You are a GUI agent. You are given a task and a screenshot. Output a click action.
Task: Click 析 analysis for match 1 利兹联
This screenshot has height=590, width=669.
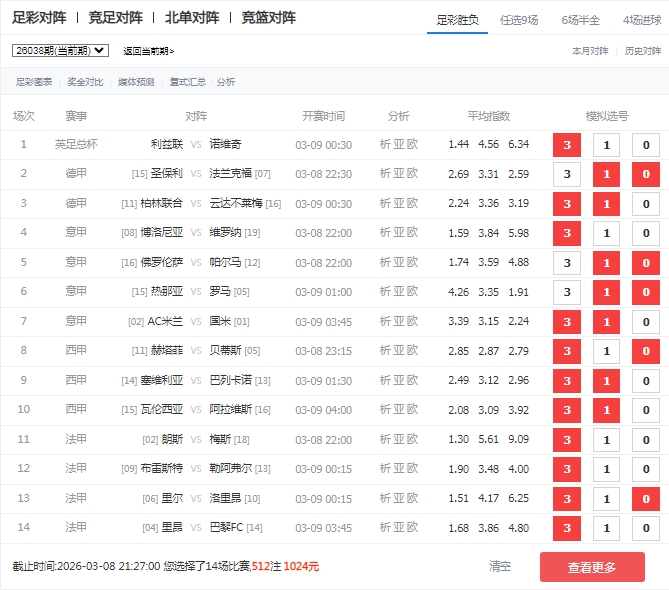point(386,145)
